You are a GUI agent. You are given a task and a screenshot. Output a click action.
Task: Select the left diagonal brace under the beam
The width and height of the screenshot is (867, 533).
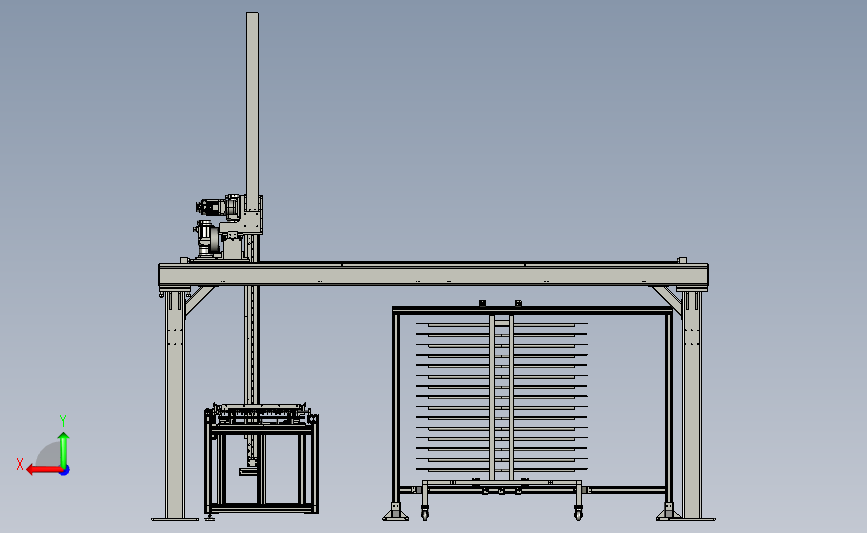(199, 301)
